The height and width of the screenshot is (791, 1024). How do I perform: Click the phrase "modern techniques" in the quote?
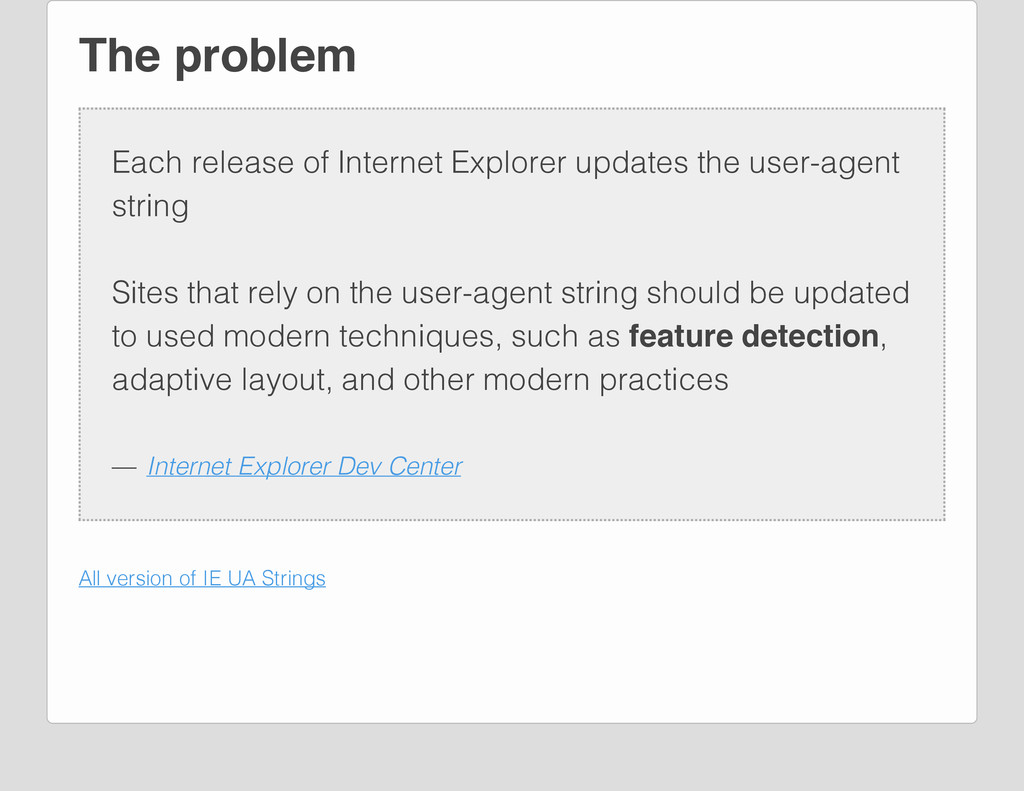coord(362,337)
